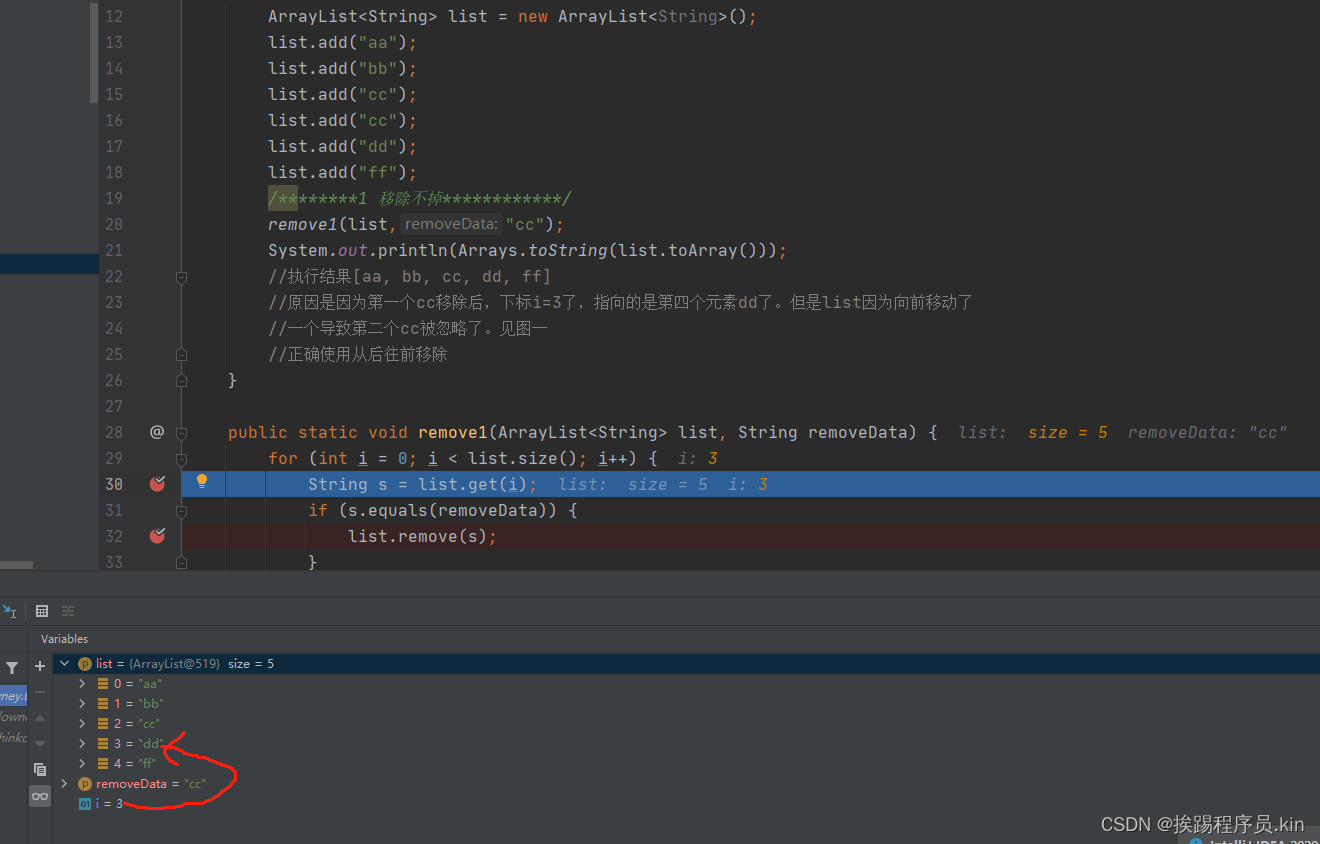This screenshot has width=1320, height=844.
Task: Expand the 1 = "bb" element
Action: pyautogui.click(x=83, y=704)
